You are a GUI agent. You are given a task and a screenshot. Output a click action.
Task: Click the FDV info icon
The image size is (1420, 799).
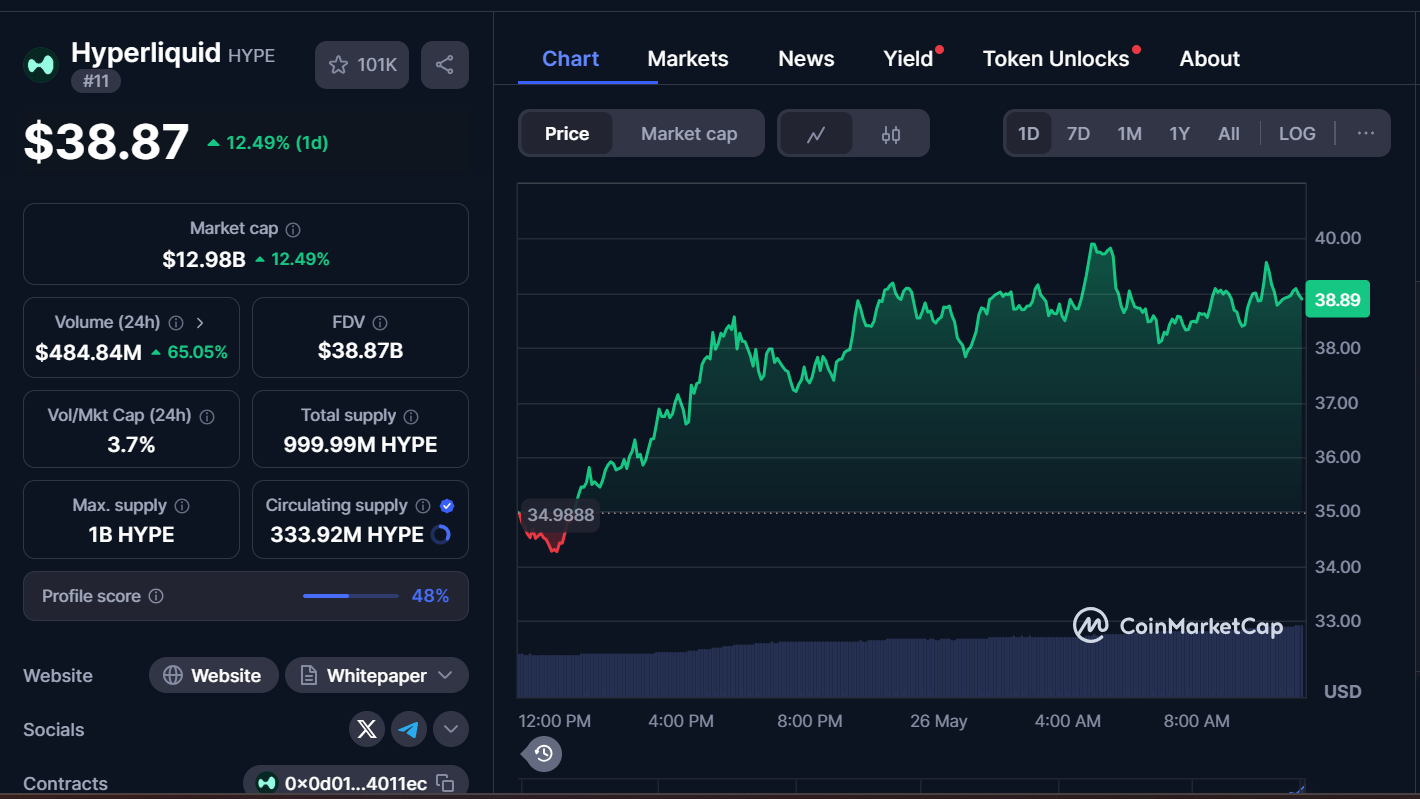point(380,323)
